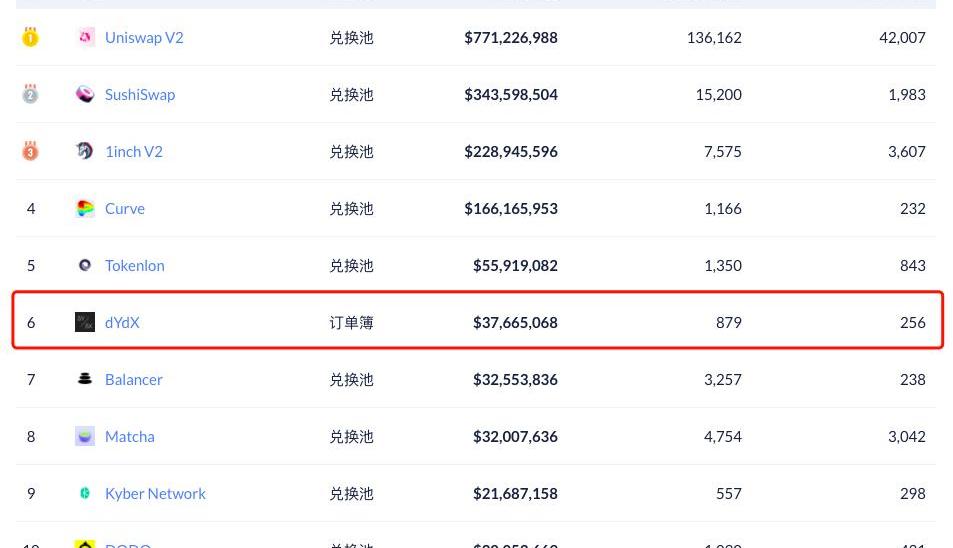The width and height of the screenshot is (953, 548).
Task: Click the Kyber Network green icon
Action: [85, 493]
